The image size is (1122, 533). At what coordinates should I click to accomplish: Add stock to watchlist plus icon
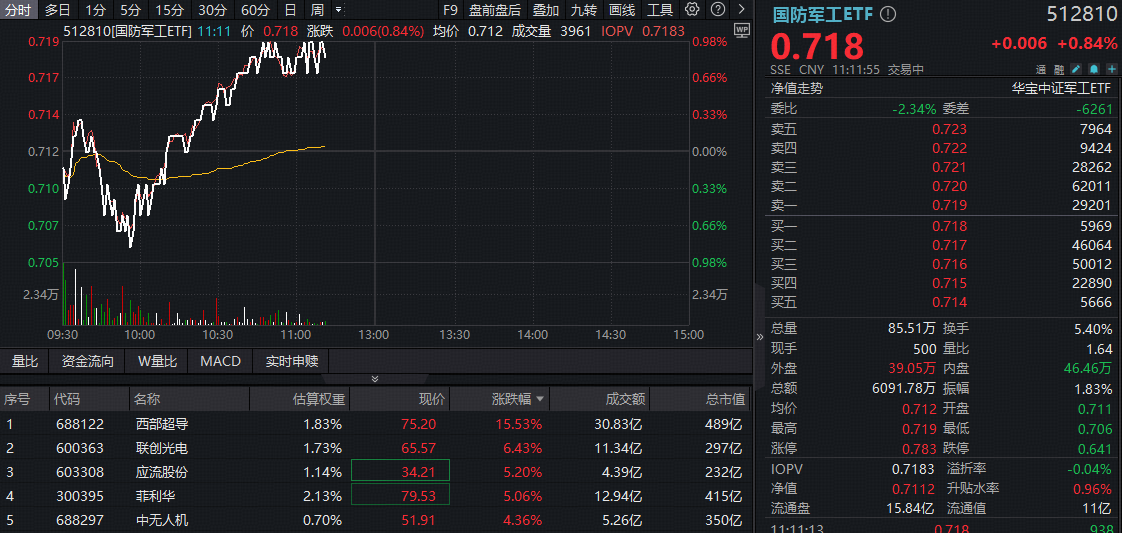coord(1110,69)
